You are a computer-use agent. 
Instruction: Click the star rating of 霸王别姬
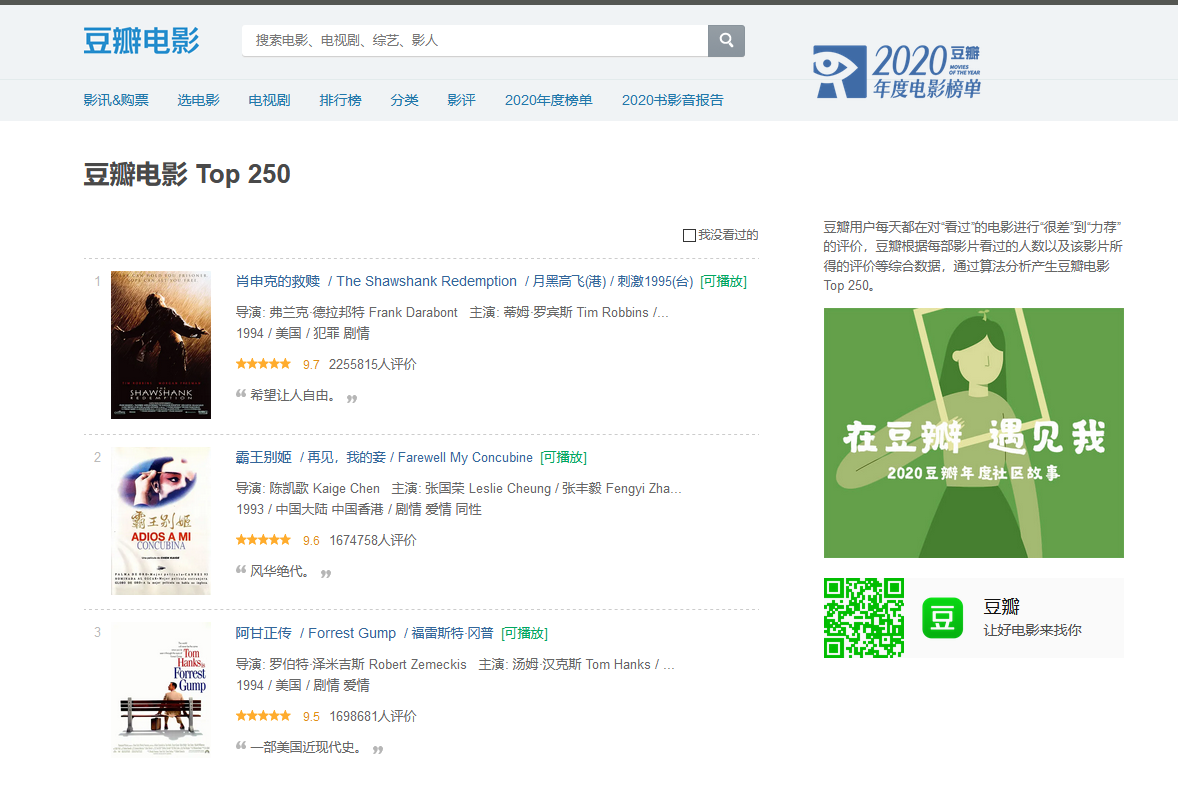tap(263, 539)
